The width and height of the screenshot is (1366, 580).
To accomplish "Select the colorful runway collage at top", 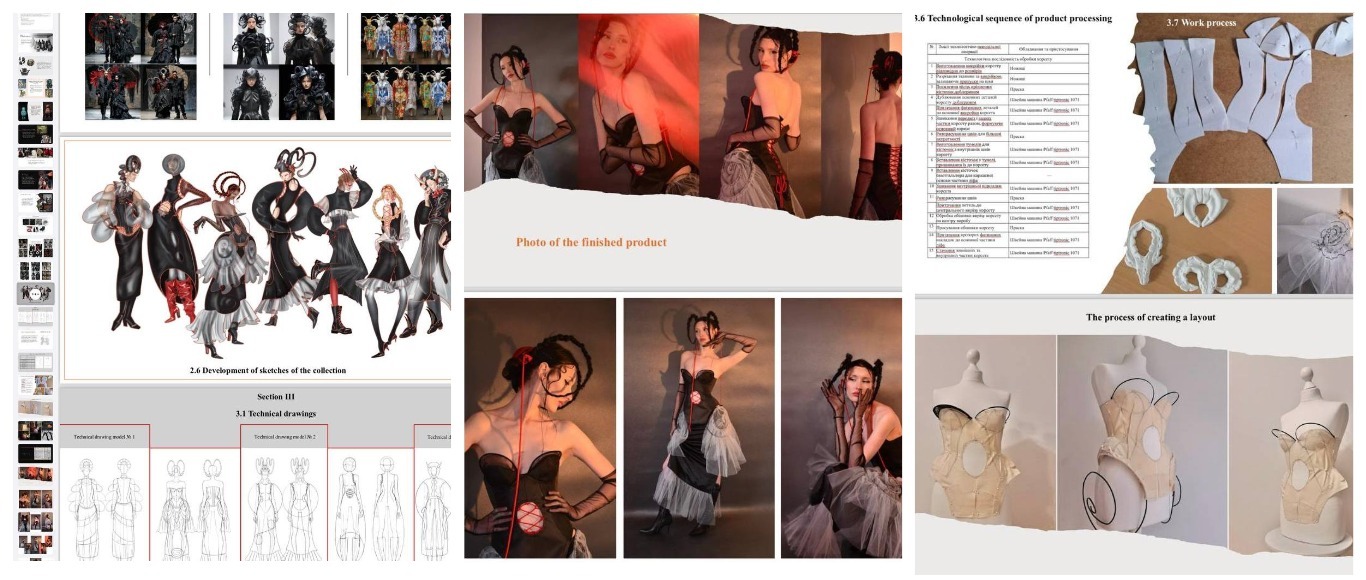I will click(x=405, y=66).
